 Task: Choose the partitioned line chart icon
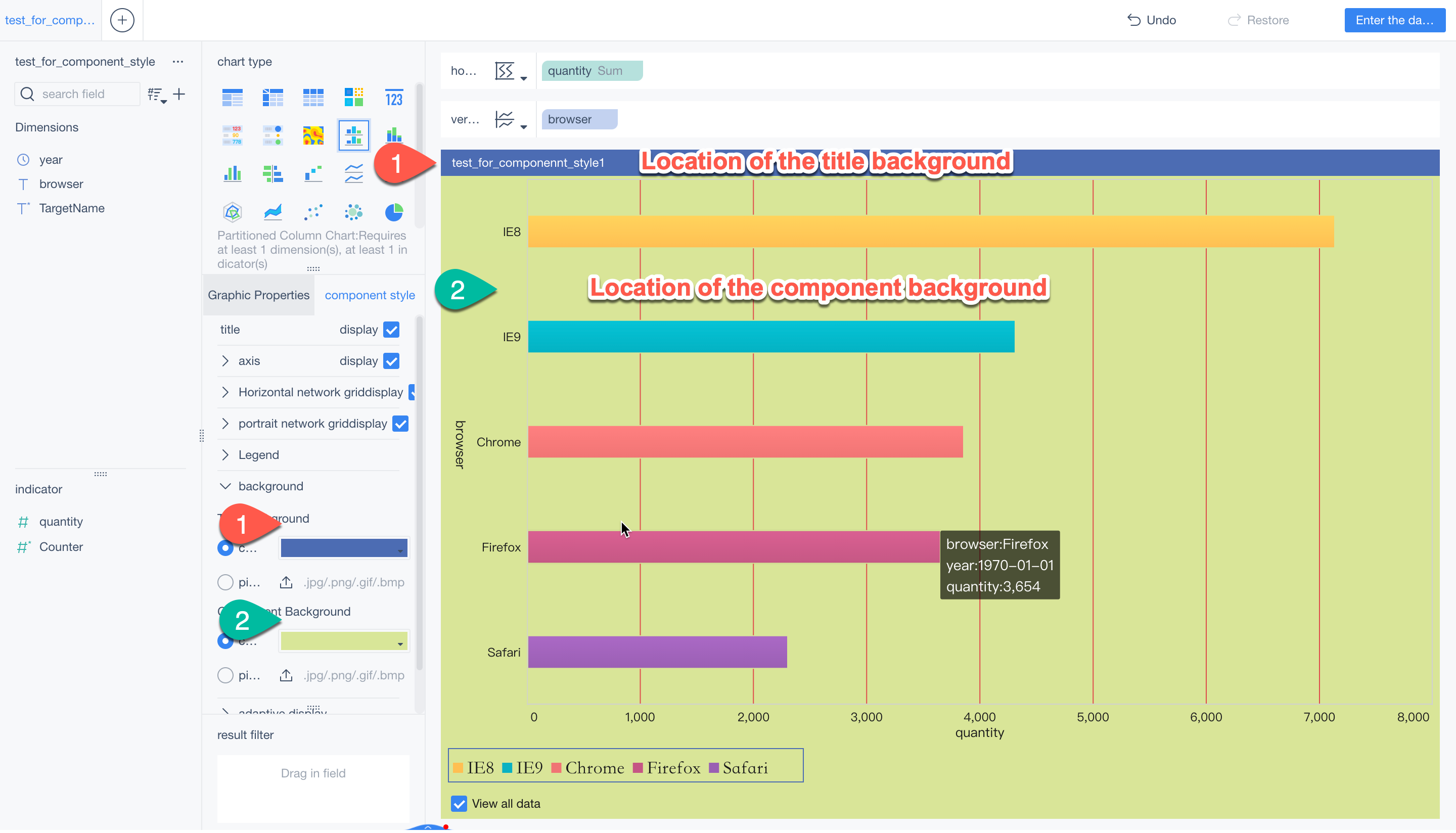tap(353, 173)
